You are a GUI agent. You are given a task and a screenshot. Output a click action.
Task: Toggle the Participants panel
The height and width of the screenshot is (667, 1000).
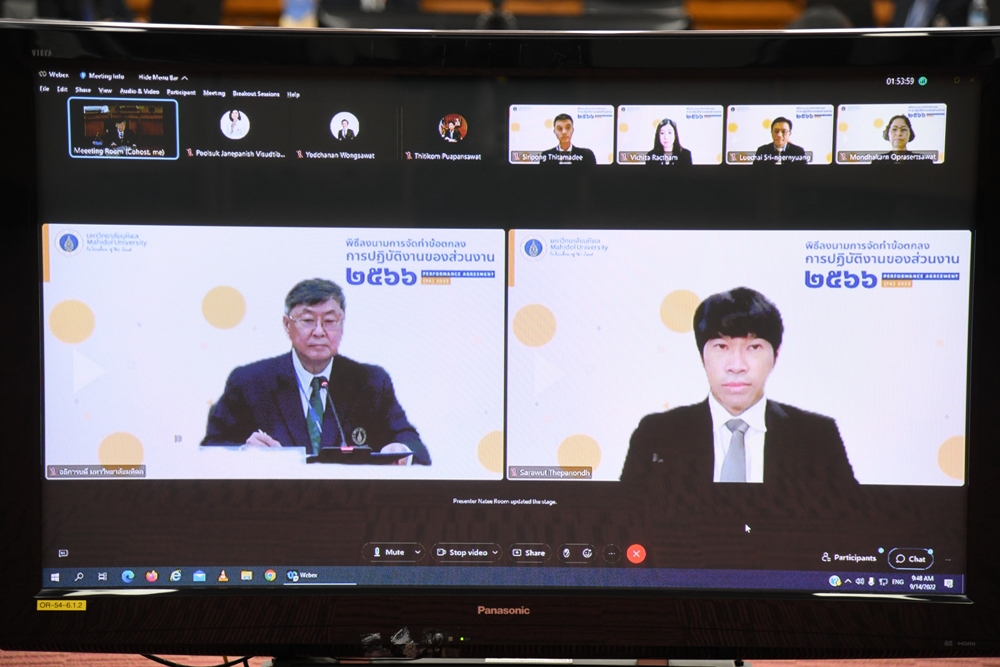click(849, 558)
